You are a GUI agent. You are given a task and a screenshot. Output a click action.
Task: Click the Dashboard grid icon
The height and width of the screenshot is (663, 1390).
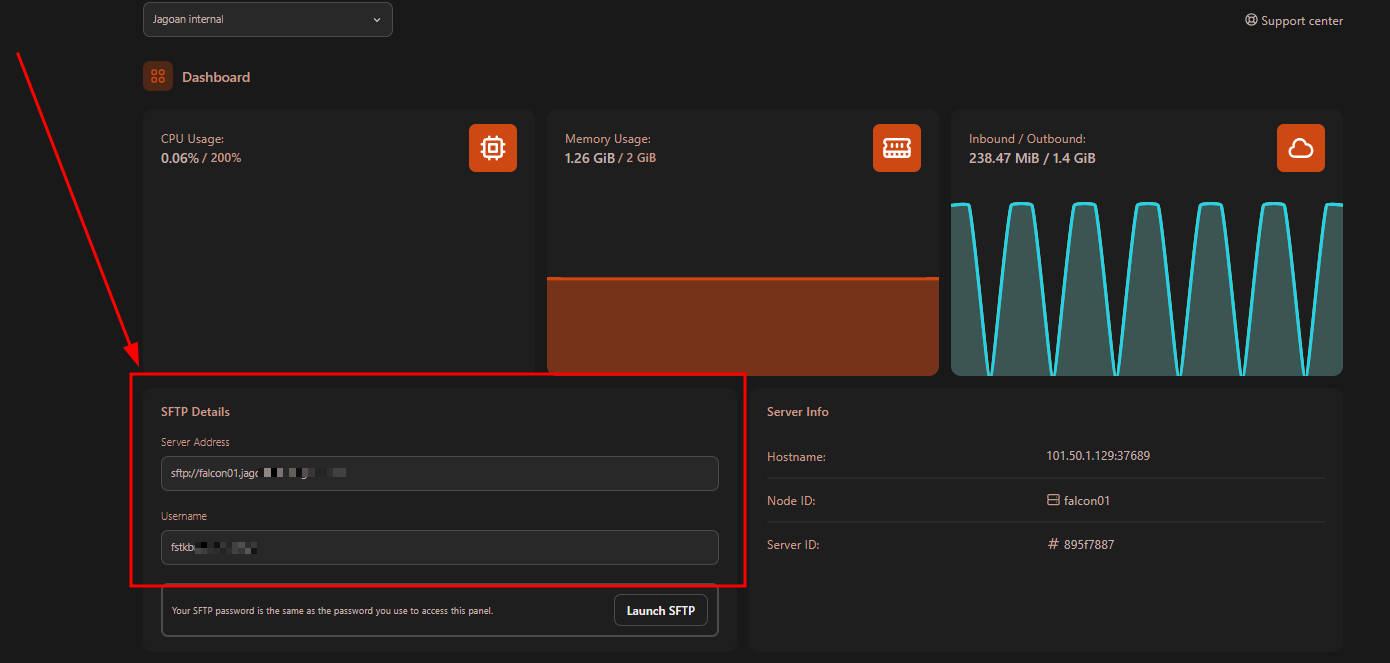point(158,76)
